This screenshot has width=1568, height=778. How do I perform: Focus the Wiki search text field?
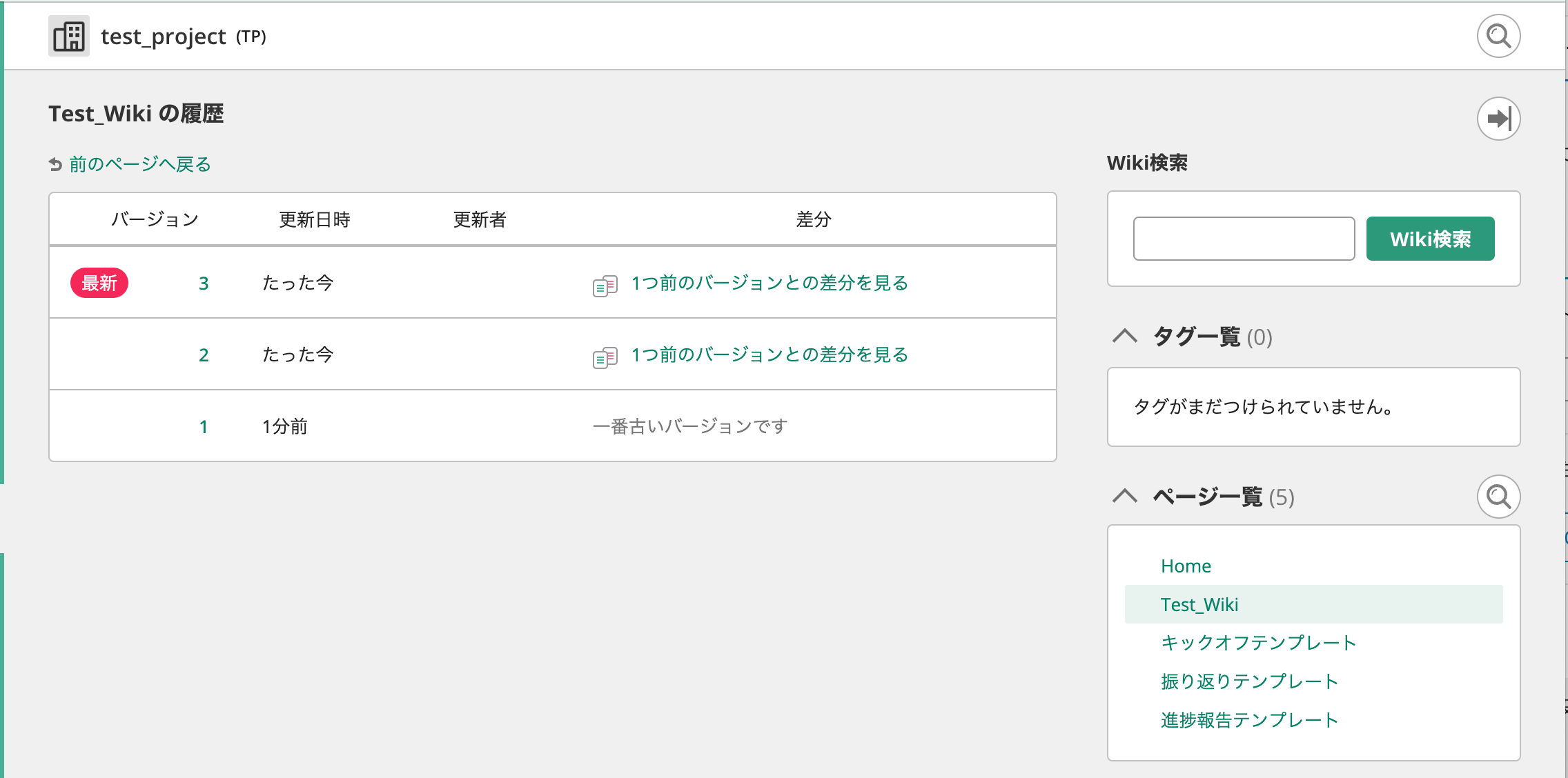[x=1244, y=239]
